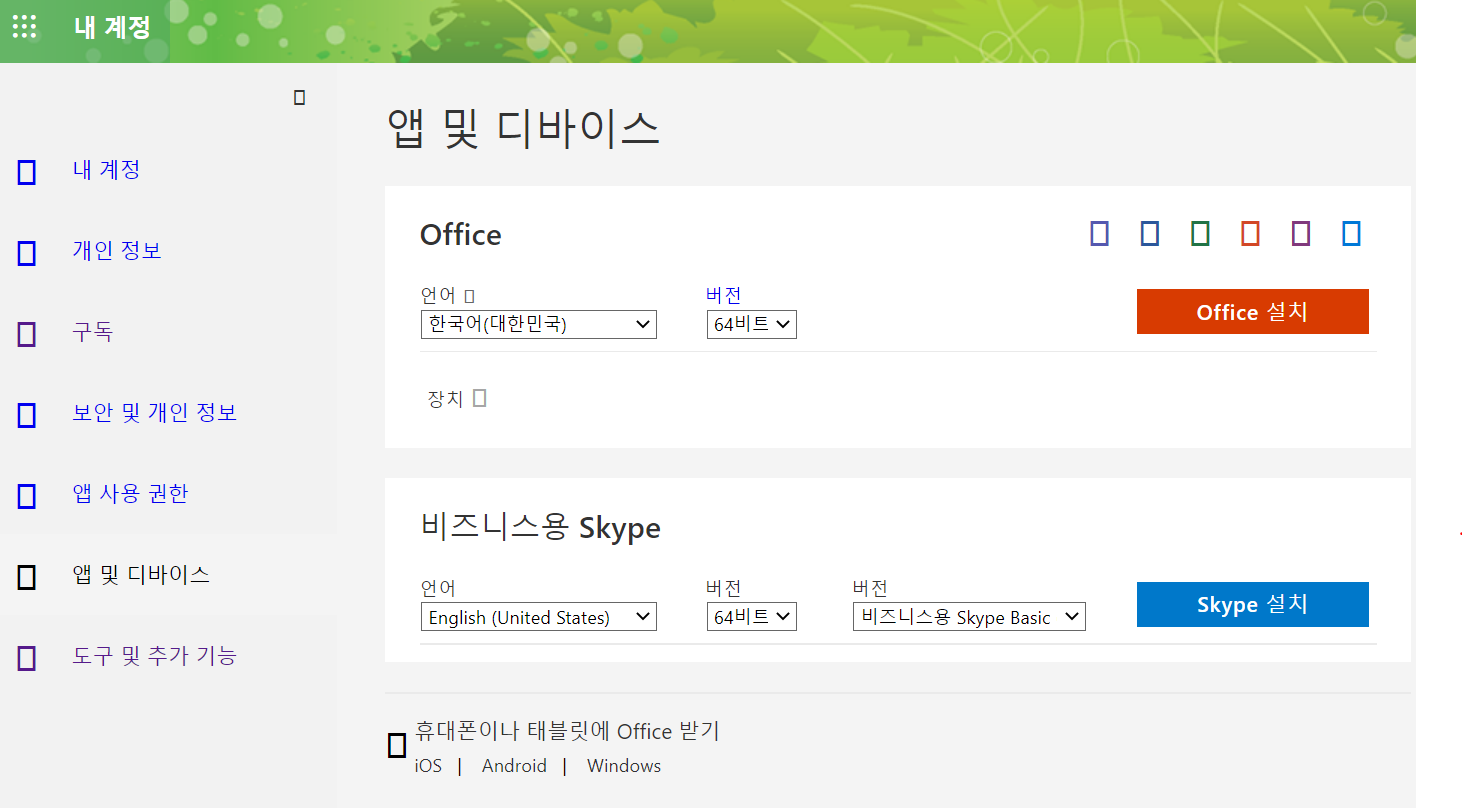Click the first indigo Office app icon
The height and width of the screenshot is (808, 1462).
point(1099,234)
